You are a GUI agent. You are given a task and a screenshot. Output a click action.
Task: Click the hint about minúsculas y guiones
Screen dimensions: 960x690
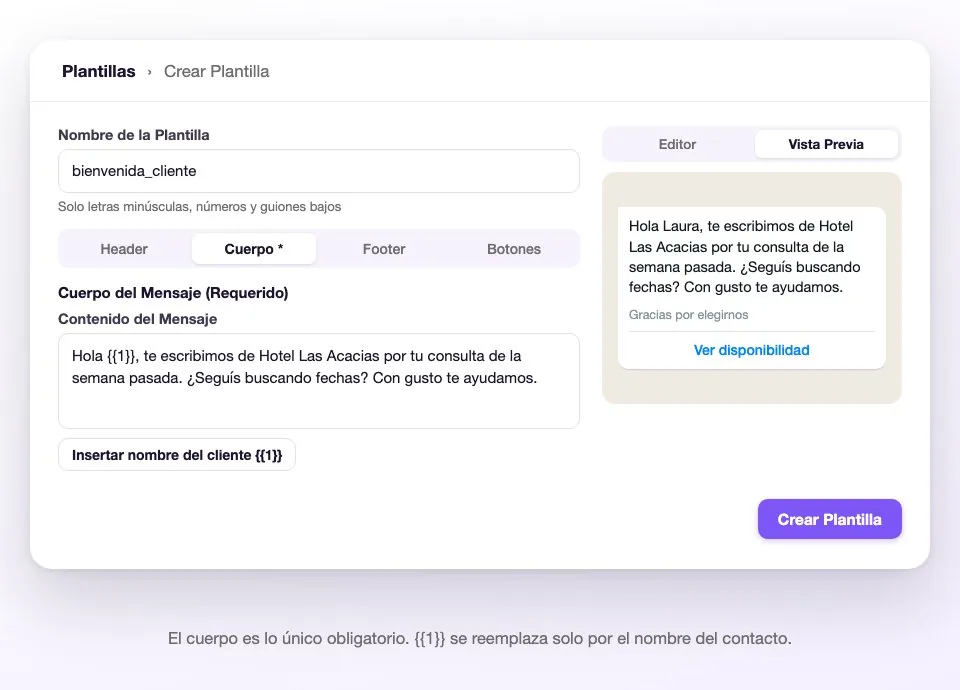(x=200, y=207)
